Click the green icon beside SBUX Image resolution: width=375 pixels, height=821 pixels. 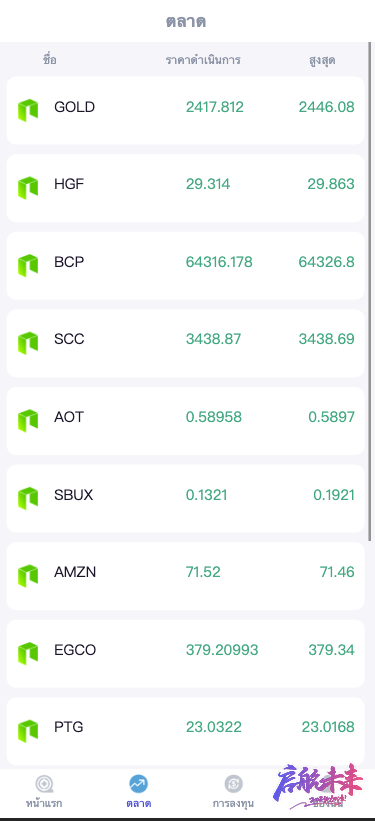[x=28, y=498]
